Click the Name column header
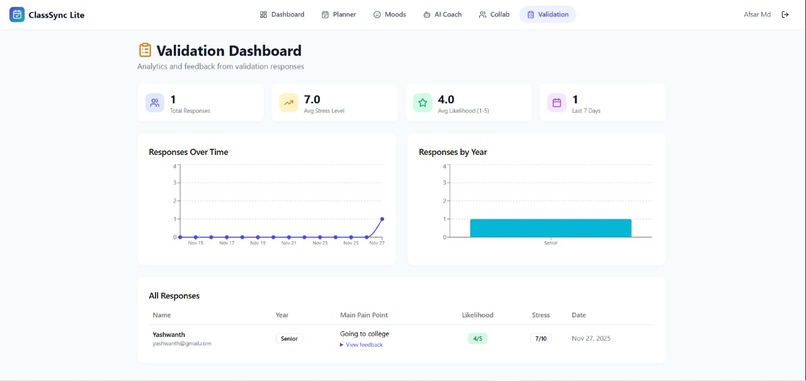806x381 pixels. 162,315
